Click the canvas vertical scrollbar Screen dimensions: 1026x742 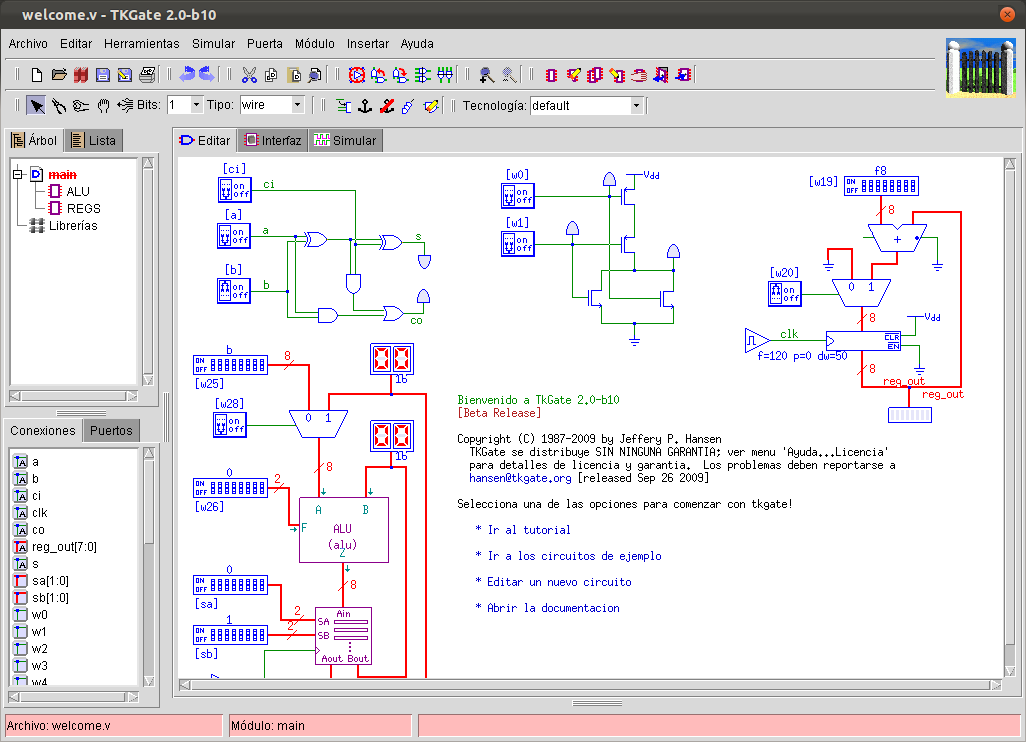1010,417
